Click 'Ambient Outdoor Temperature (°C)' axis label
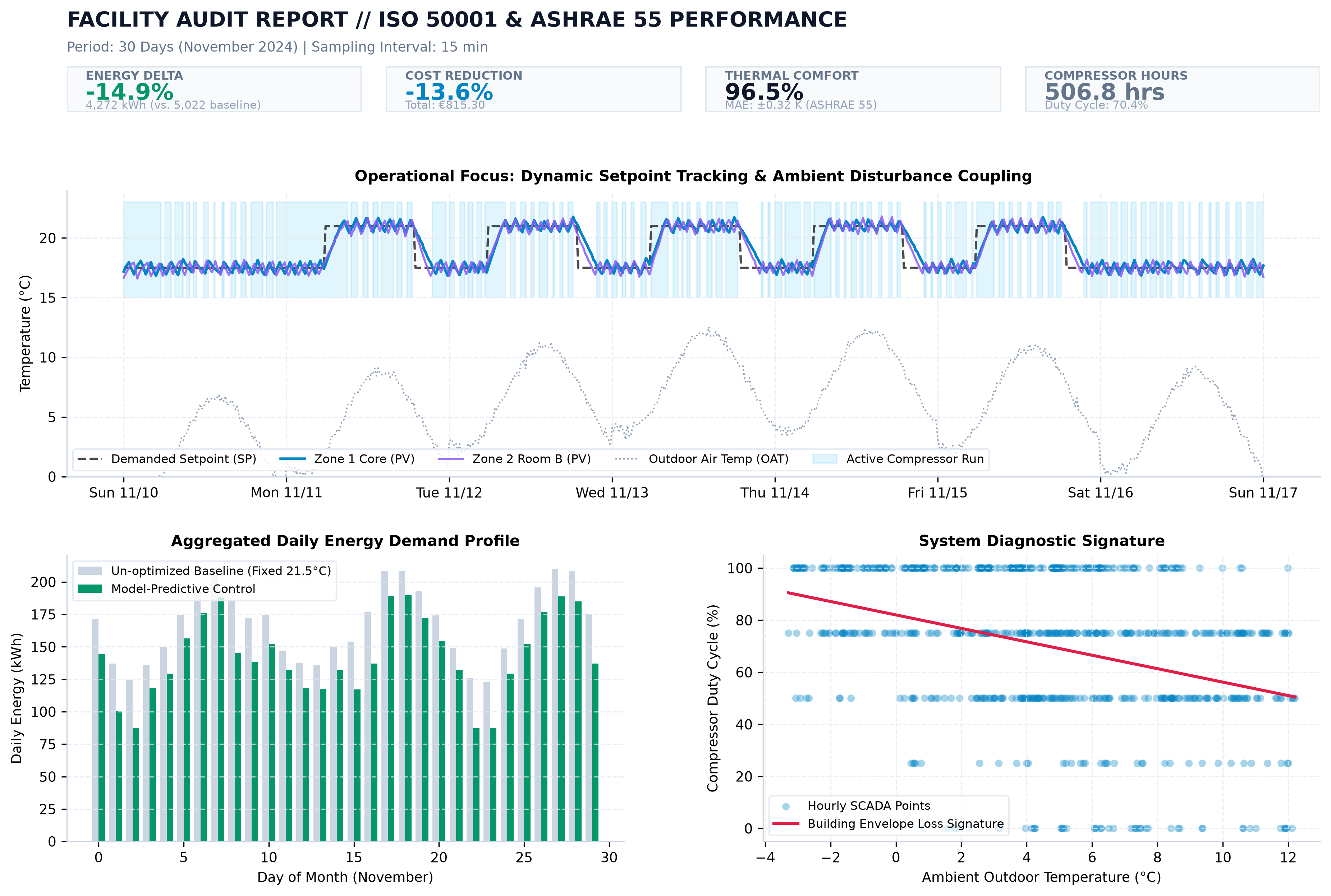 [x=1041, y=877]
